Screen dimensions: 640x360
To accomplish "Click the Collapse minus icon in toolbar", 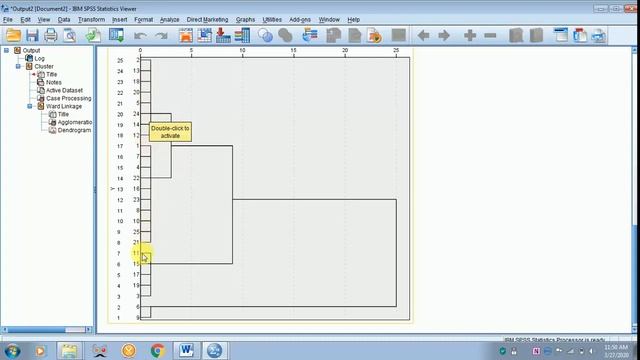I will click(490, 36).
